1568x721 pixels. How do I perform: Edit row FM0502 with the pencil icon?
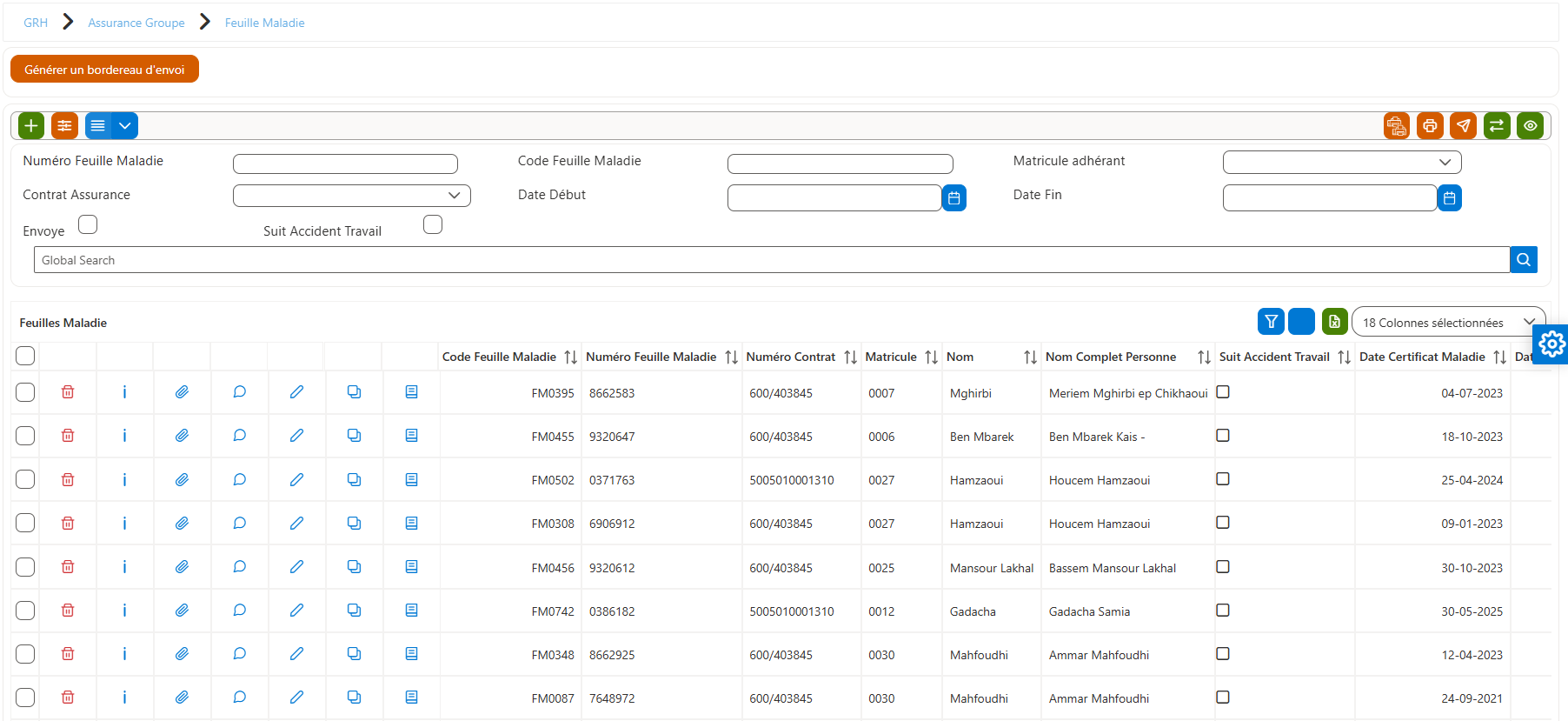coord(296,479)
